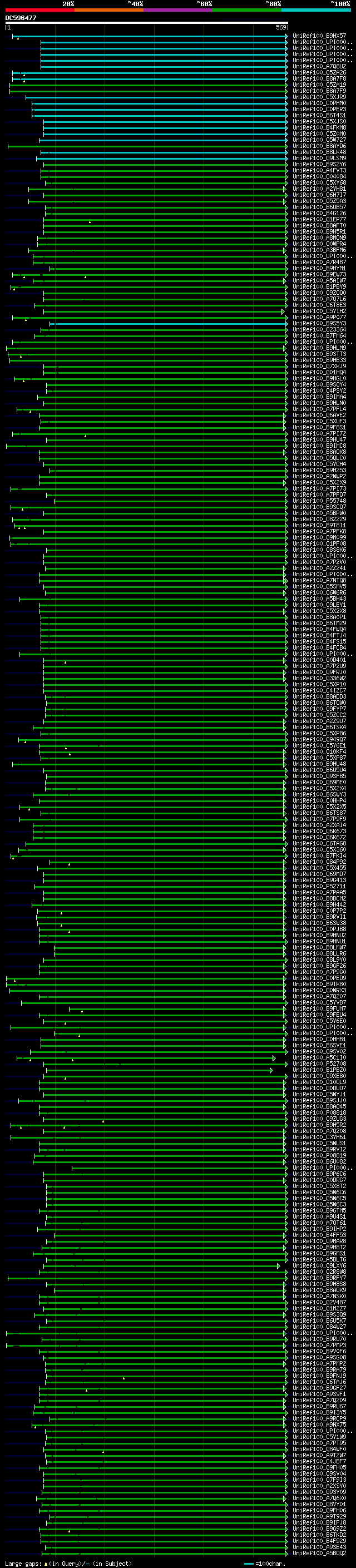Select the UniRef100_A7R4B7 entry
The width and height of the screenshot is (356, 1568).
pyautogui.click(x=319, y=263)
